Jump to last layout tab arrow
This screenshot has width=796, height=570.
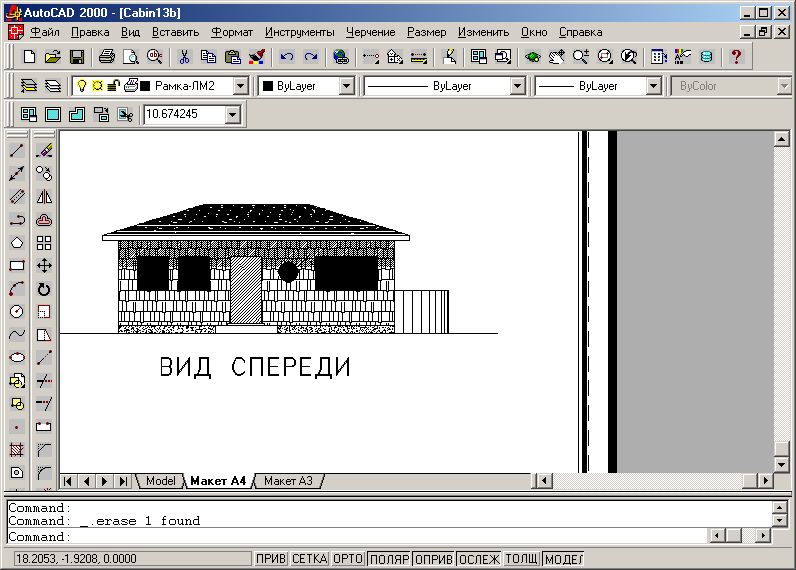pyautogui.click(x=123, y=481)
